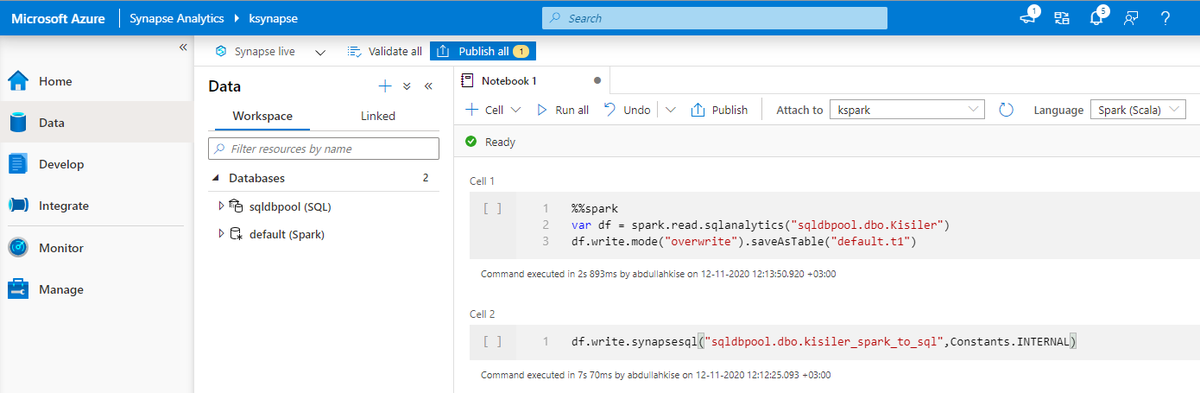
Task: Click Cell 1 run bracket
Action: (x=491, y=210)
